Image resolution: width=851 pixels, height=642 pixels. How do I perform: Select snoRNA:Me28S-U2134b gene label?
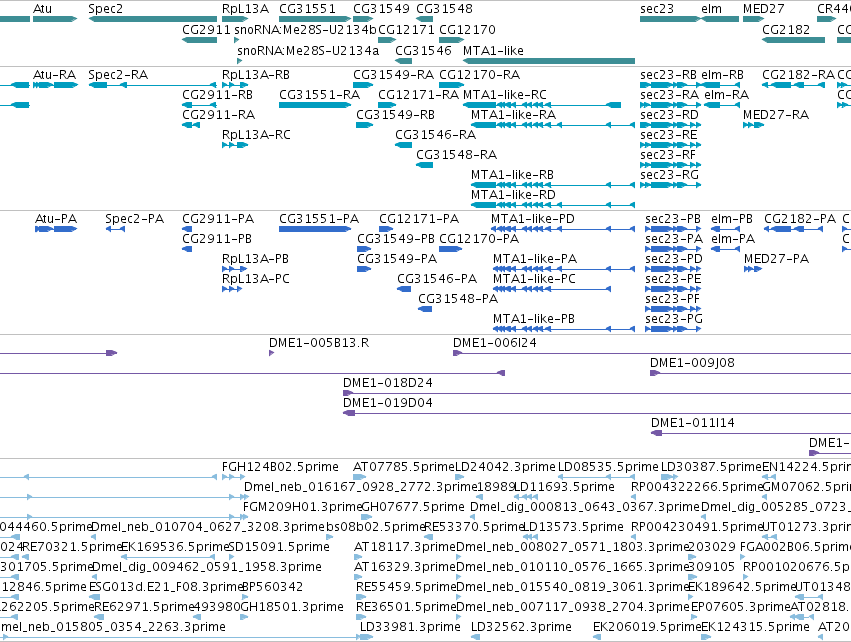[305, 29]
